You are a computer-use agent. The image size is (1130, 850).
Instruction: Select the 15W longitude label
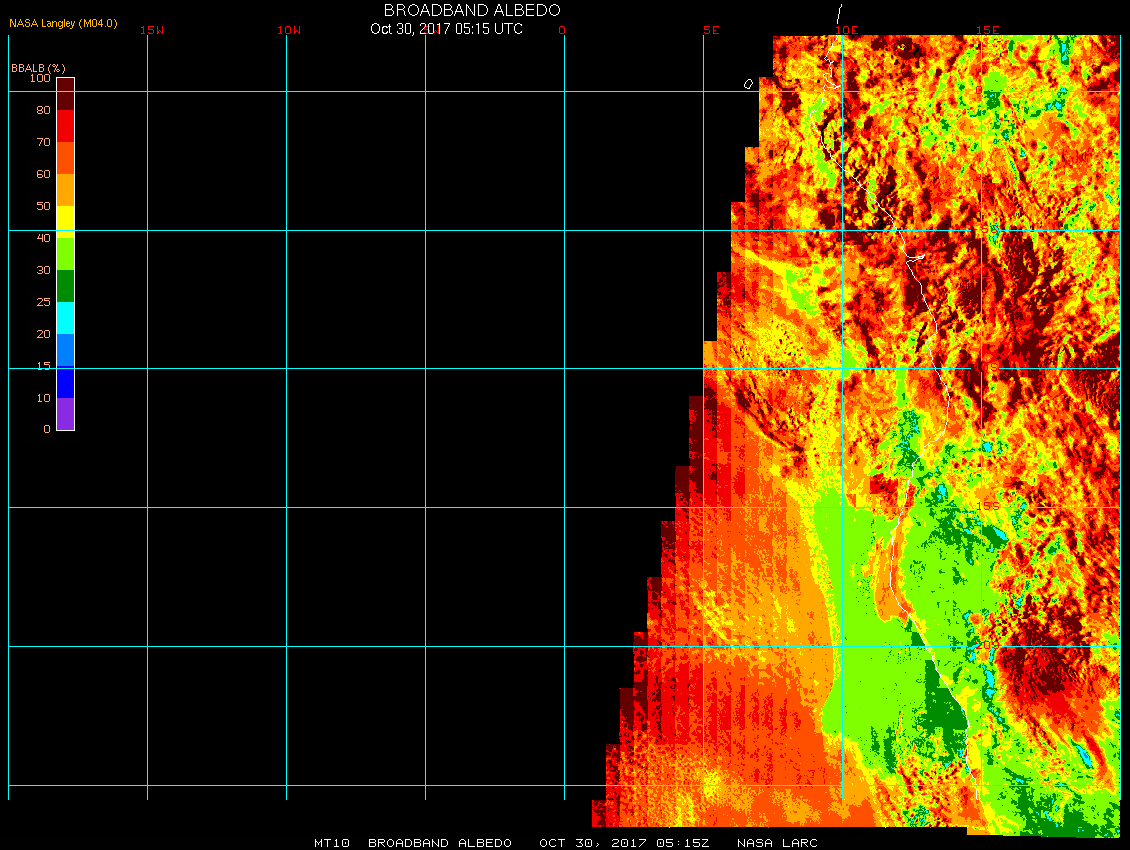(152, 30)
